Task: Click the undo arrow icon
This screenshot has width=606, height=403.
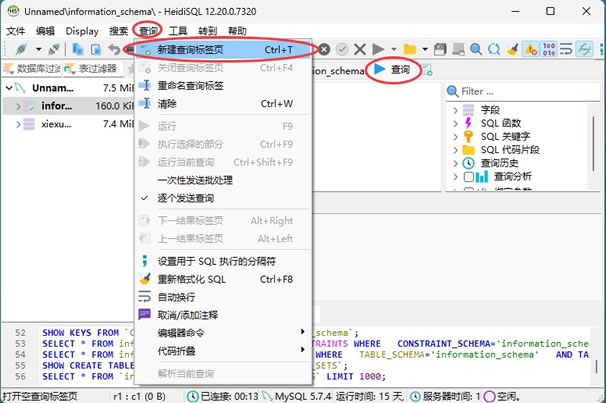Action: (x=114, y=49)
